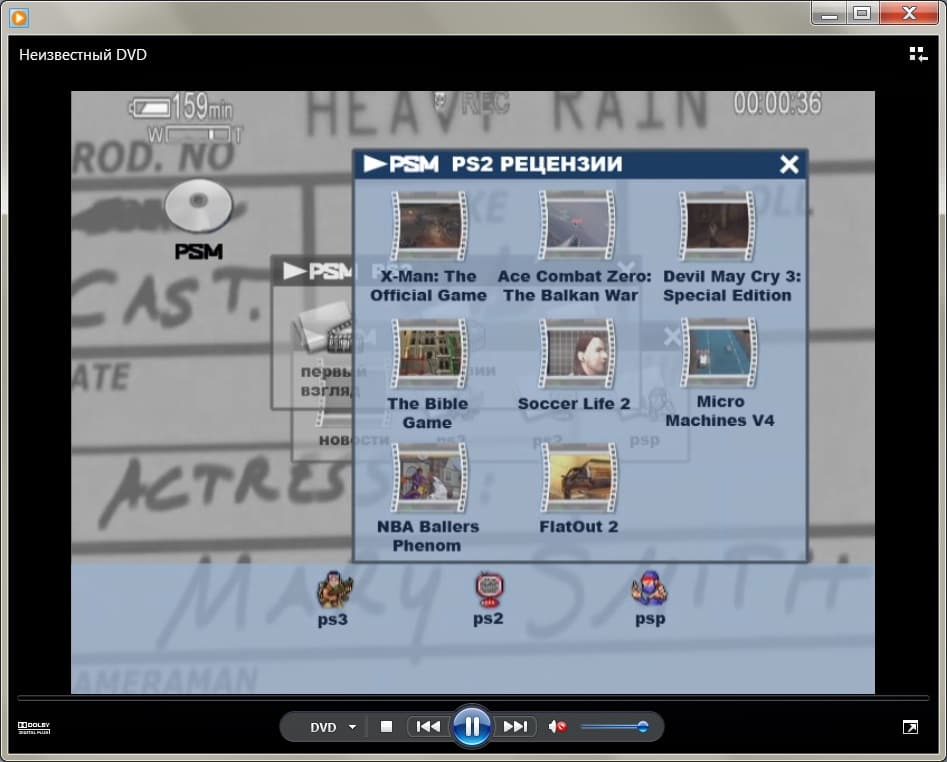Pause DVD playback
This screenshot has width=947, height=762.
click(x=472, y=726)
